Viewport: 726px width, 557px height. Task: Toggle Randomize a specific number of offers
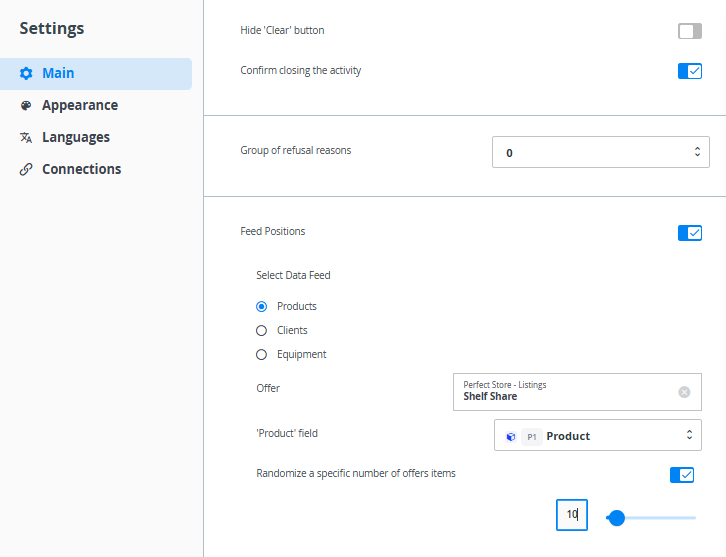682,475
